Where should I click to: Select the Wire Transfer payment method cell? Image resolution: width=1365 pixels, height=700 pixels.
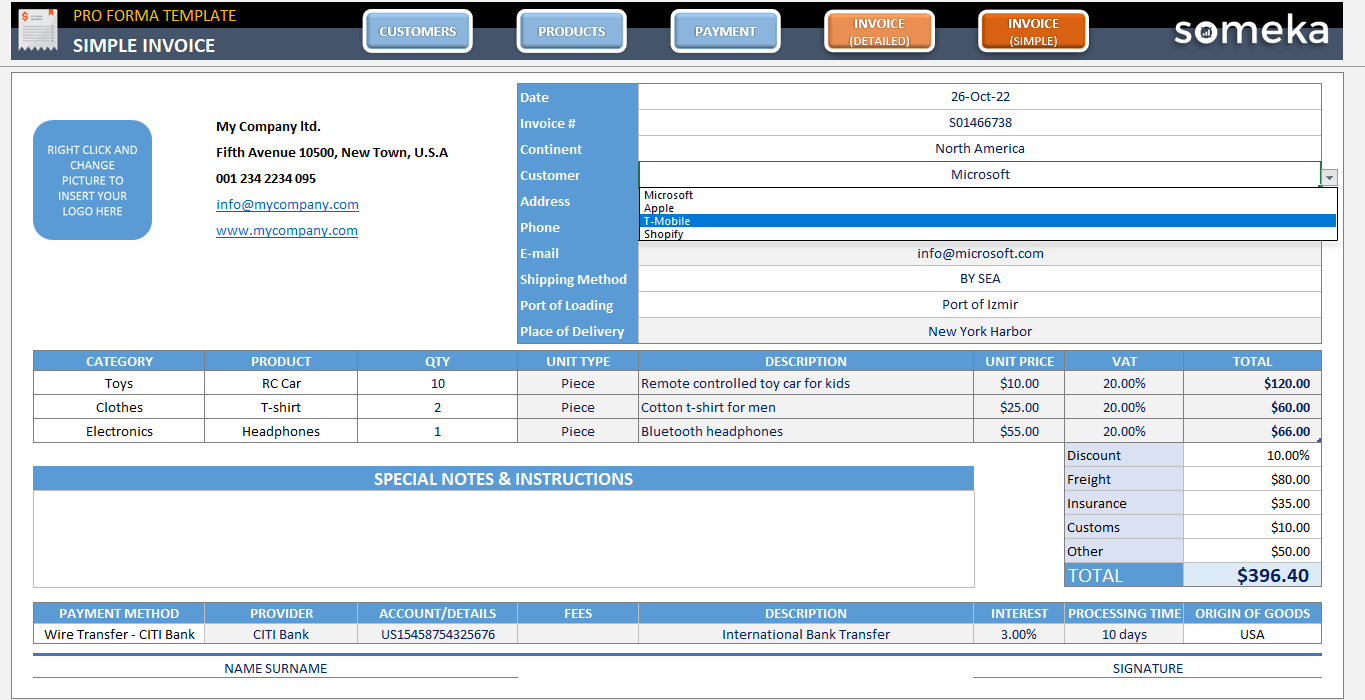coord(119,634)
